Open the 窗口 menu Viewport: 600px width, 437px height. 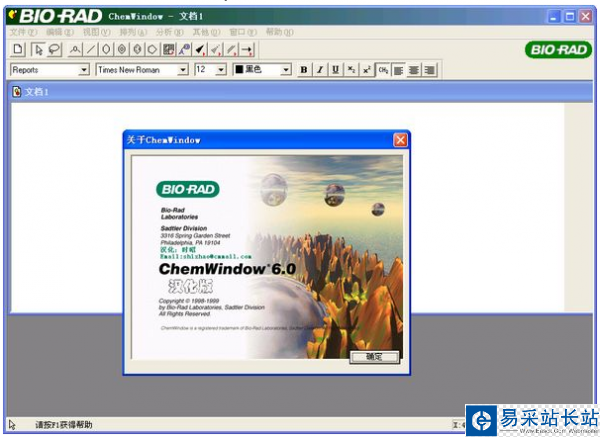(243, 32)
